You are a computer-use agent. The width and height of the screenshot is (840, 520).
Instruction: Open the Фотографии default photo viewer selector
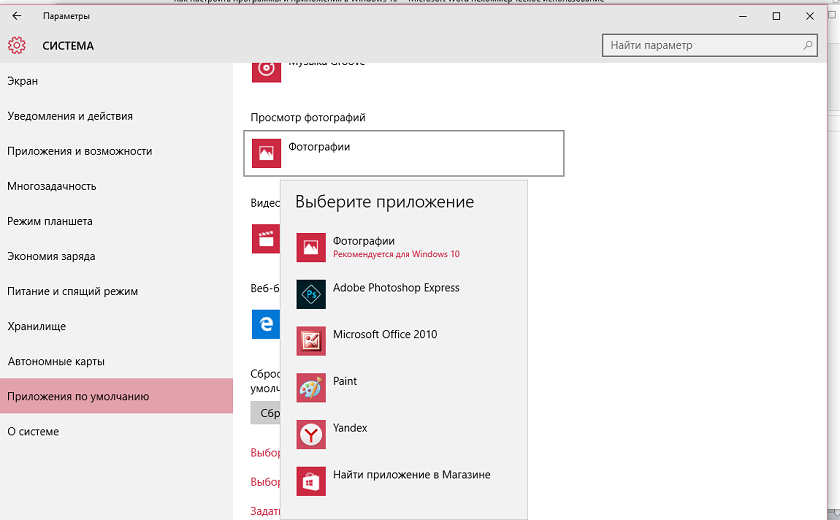[403, 153]
